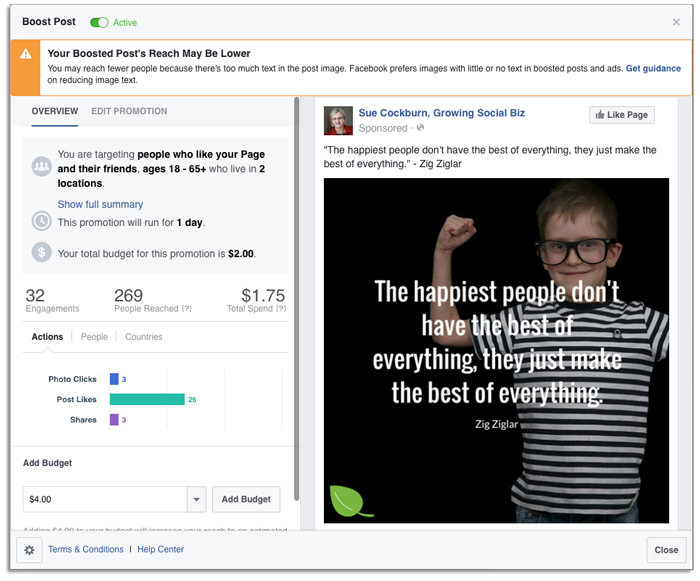The width and height of the screenshot is (700, 581).
Task: Click the left panel scrollbar
Action: coord(296,299)
